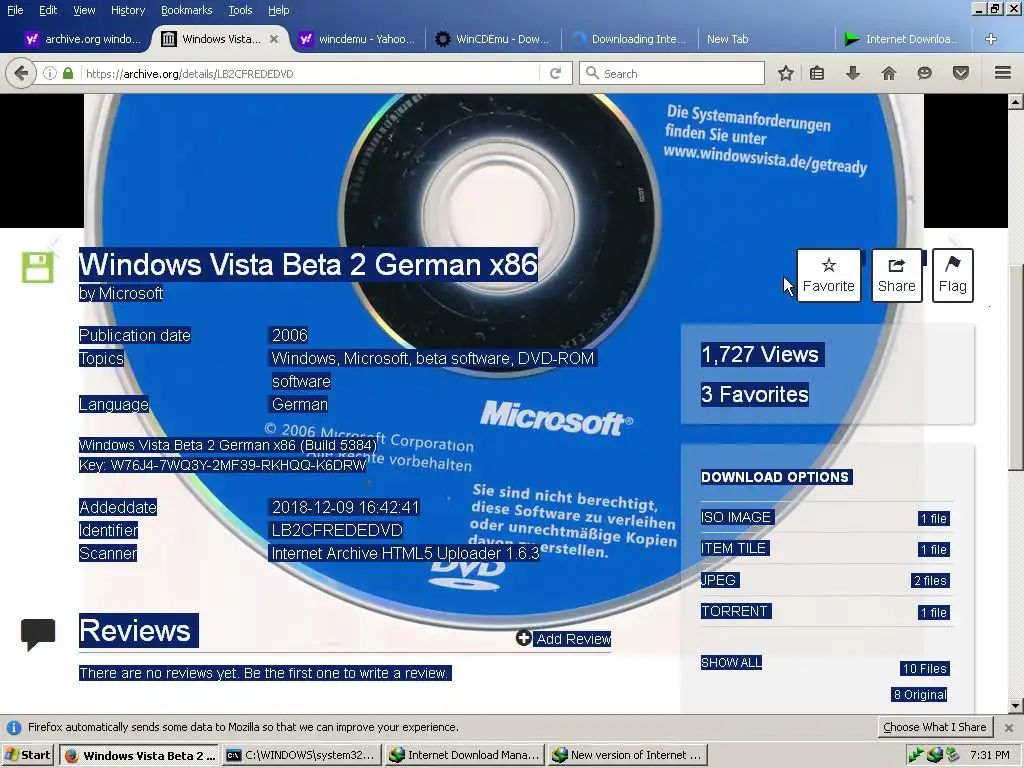Switch to C:\WINDOWS\system32 taskbar window

[x=300, y=756]
